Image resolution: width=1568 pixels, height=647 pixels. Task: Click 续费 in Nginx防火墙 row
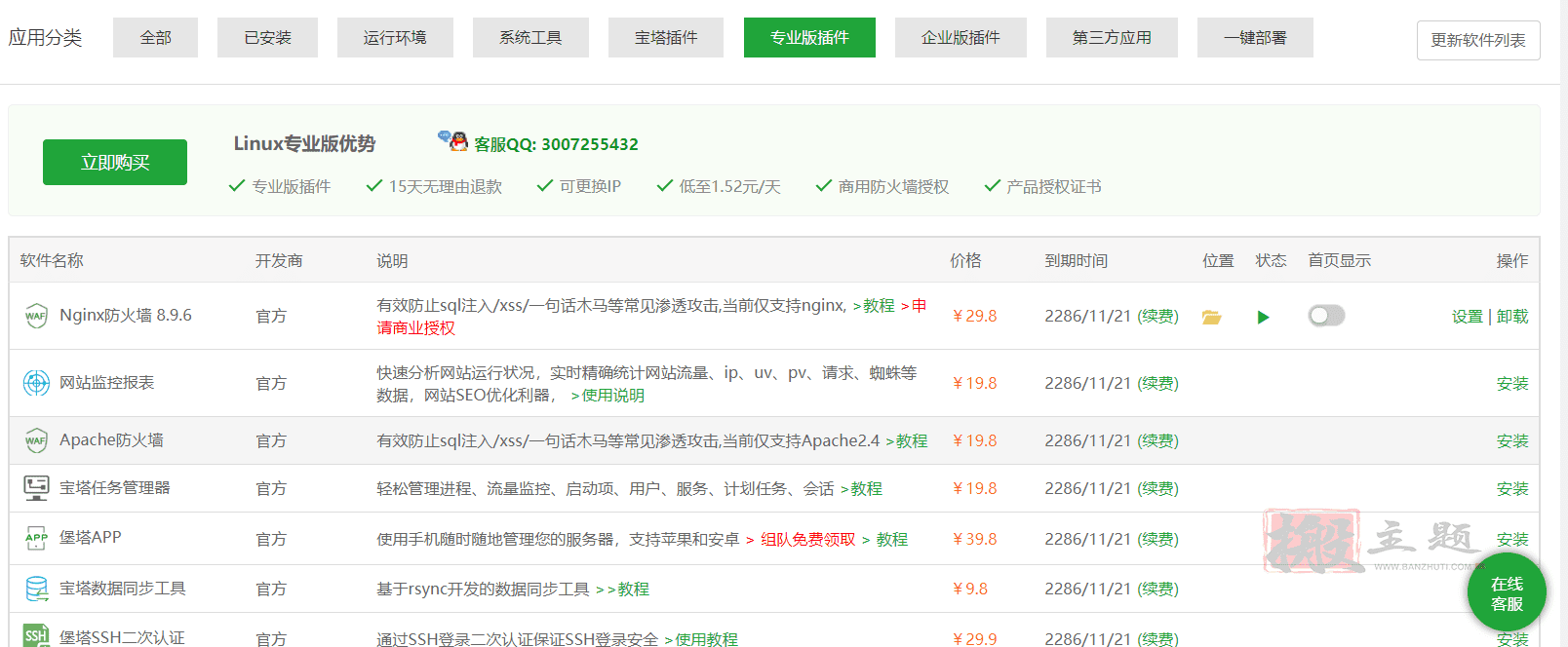click(x=1158, y=316)
